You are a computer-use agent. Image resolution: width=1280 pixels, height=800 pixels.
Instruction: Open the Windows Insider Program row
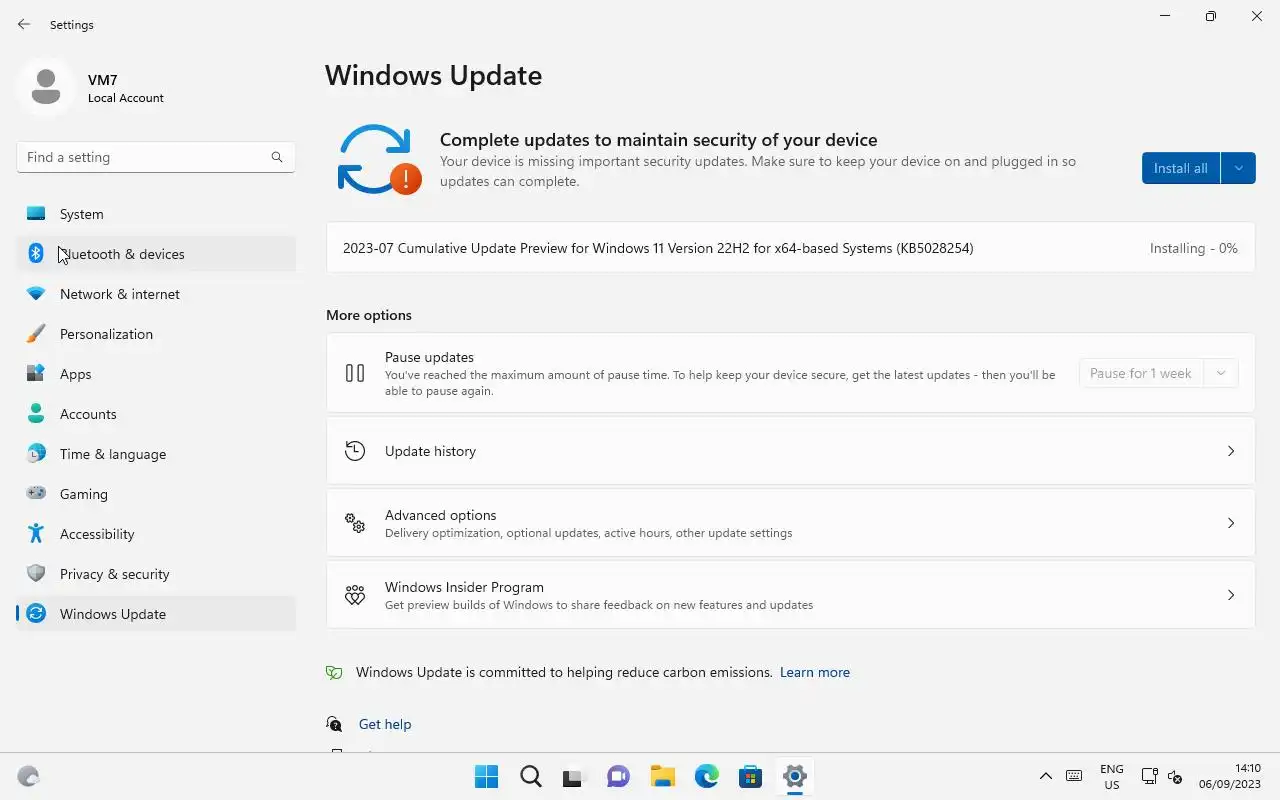click(790, 595)
